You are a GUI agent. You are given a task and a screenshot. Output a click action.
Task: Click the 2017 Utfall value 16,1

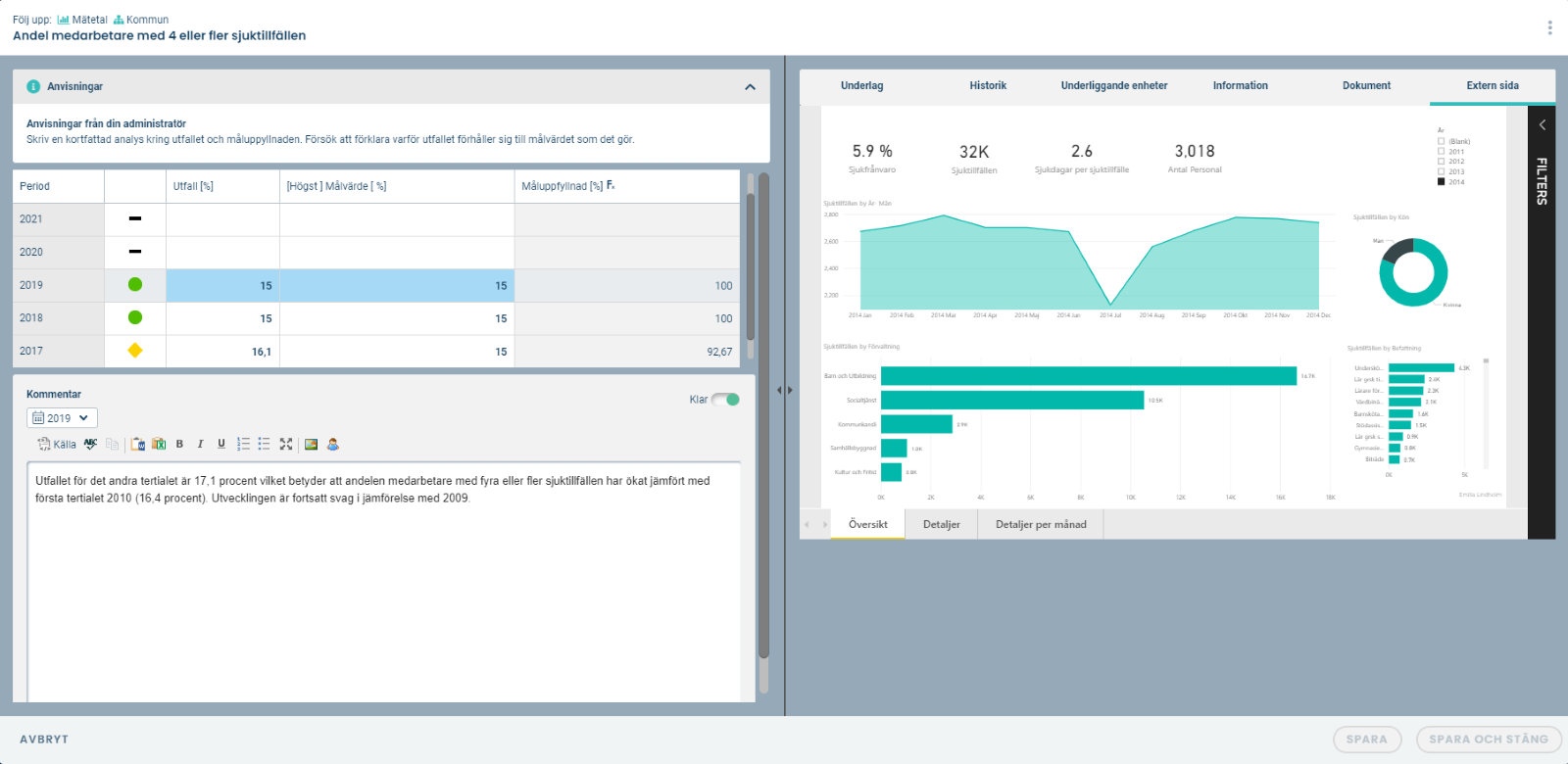(x=262, y=352)
